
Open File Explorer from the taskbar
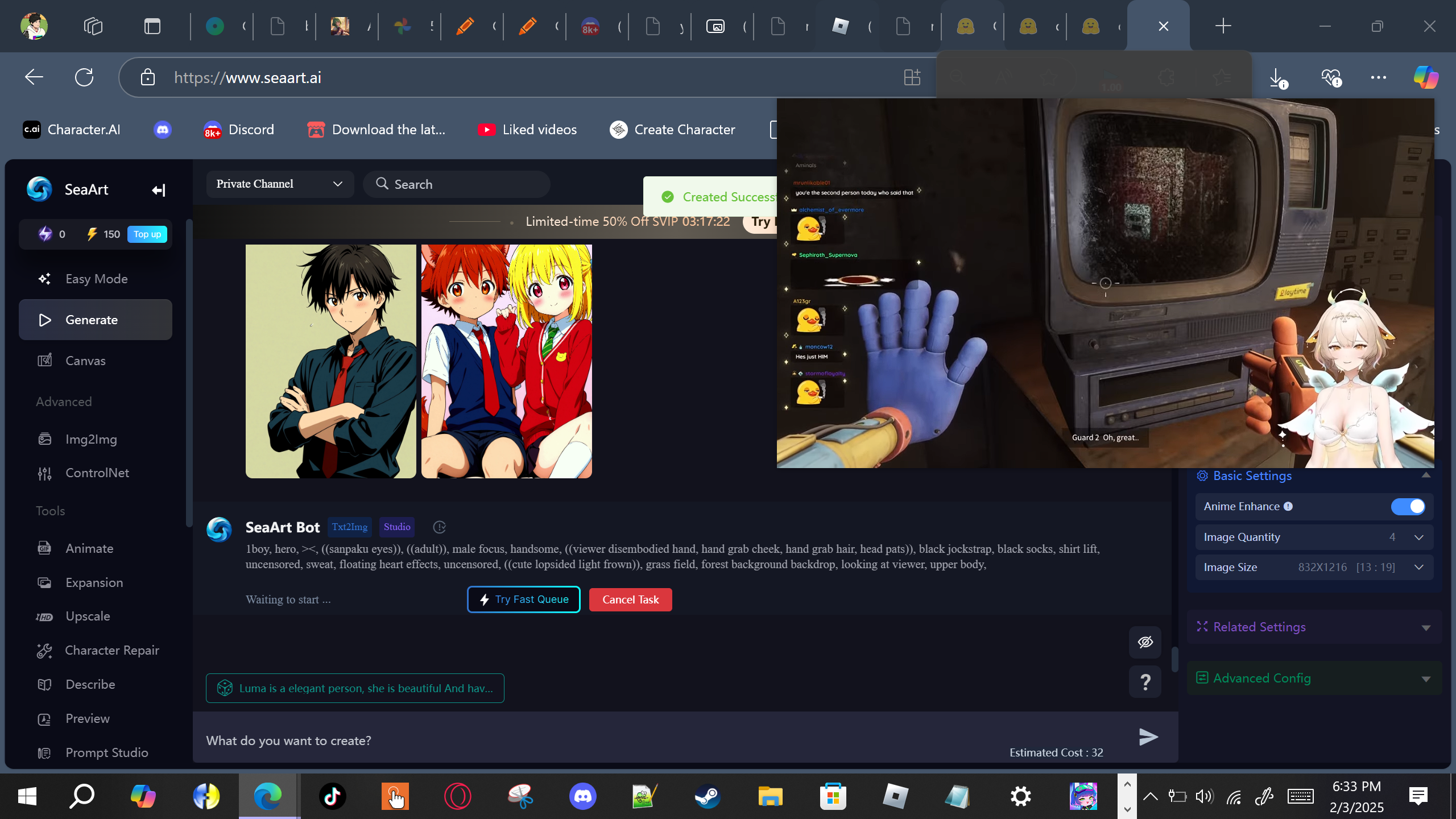click(x=770, y=796)
